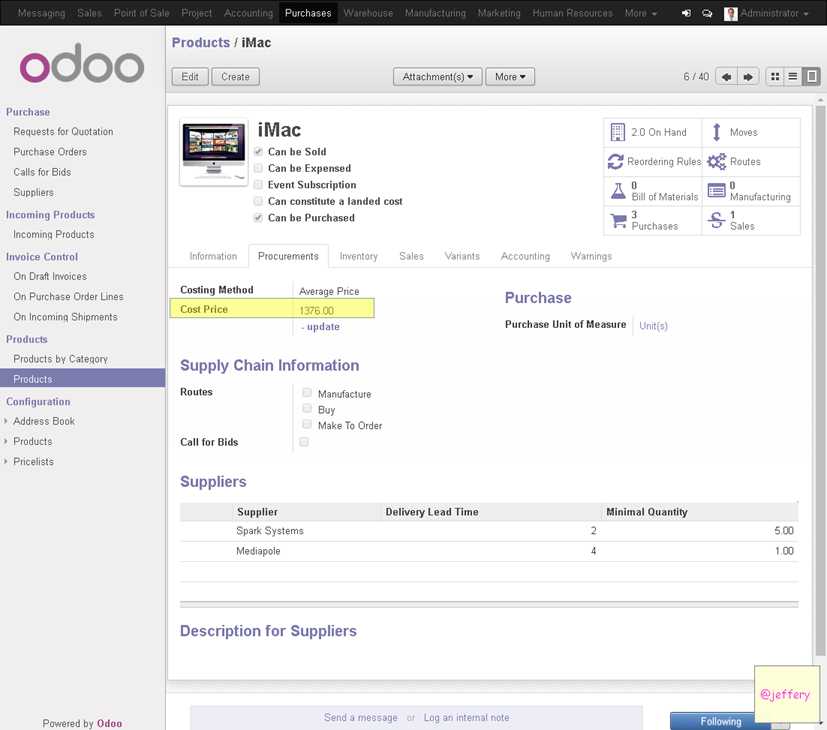Screen dimensions: 827x730
Task: Switch to the Warnings tab
Action: 591,256
